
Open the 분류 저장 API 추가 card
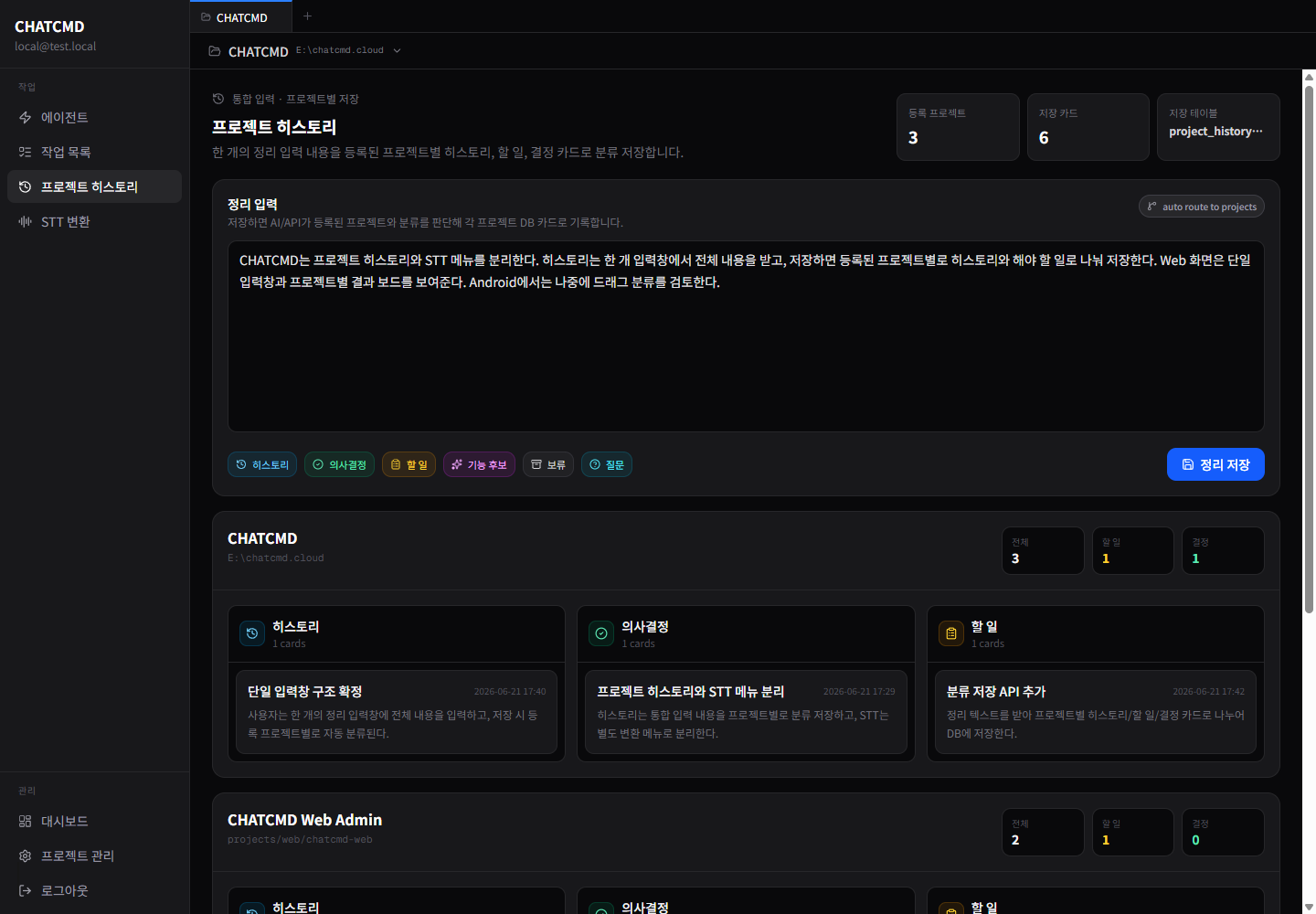click(x=1096, y=712)
